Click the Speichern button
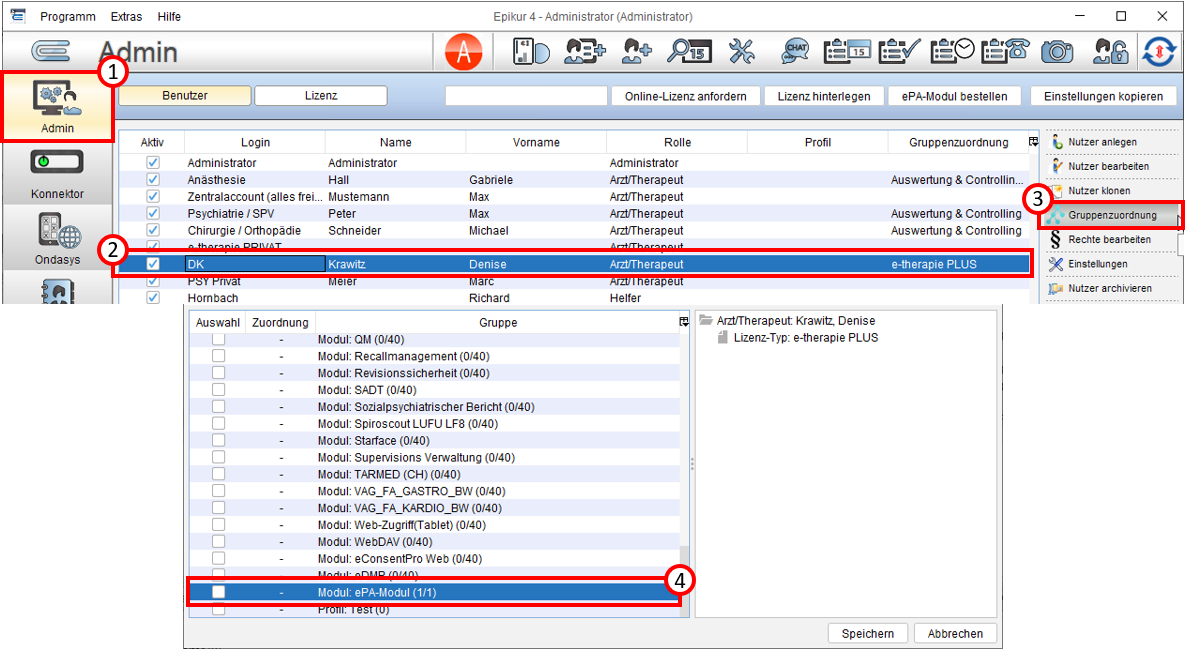Viewport: 1186px width, 649px height. point(868,634)
